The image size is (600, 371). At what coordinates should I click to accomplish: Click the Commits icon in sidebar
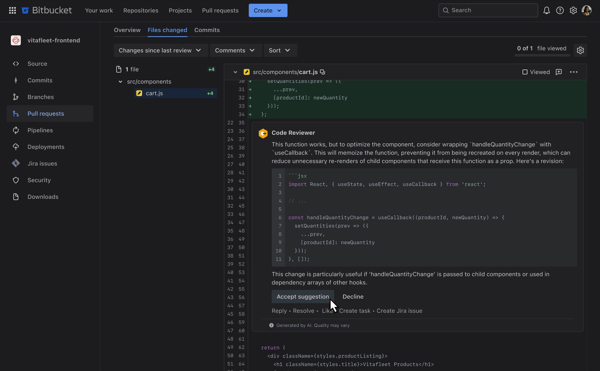(16, 80)
